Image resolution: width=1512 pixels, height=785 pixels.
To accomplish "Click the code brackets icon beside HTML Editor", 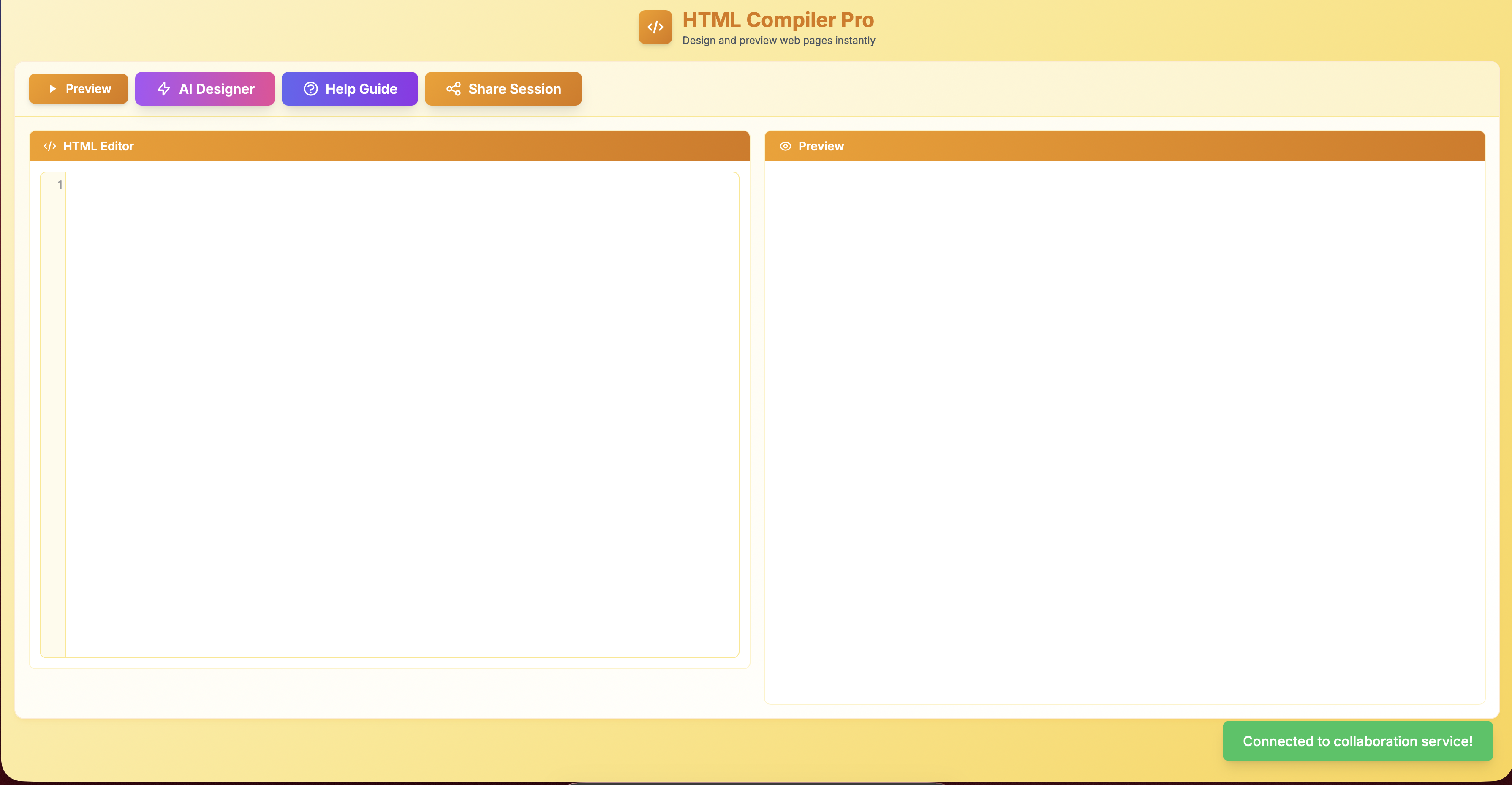I will [50, 146].
